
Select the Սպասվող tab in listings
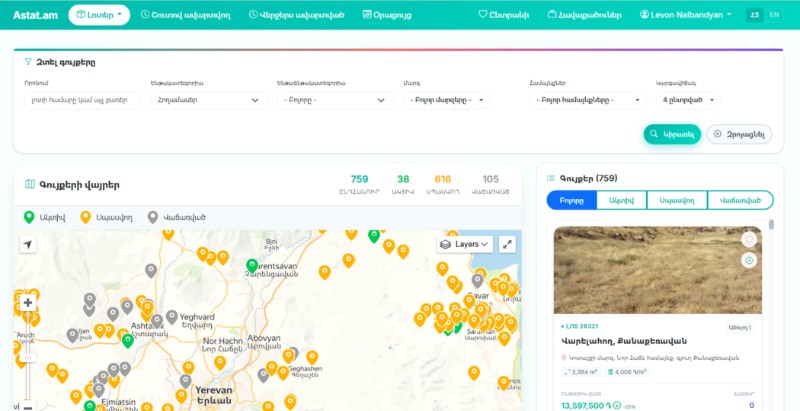(677, 200)
